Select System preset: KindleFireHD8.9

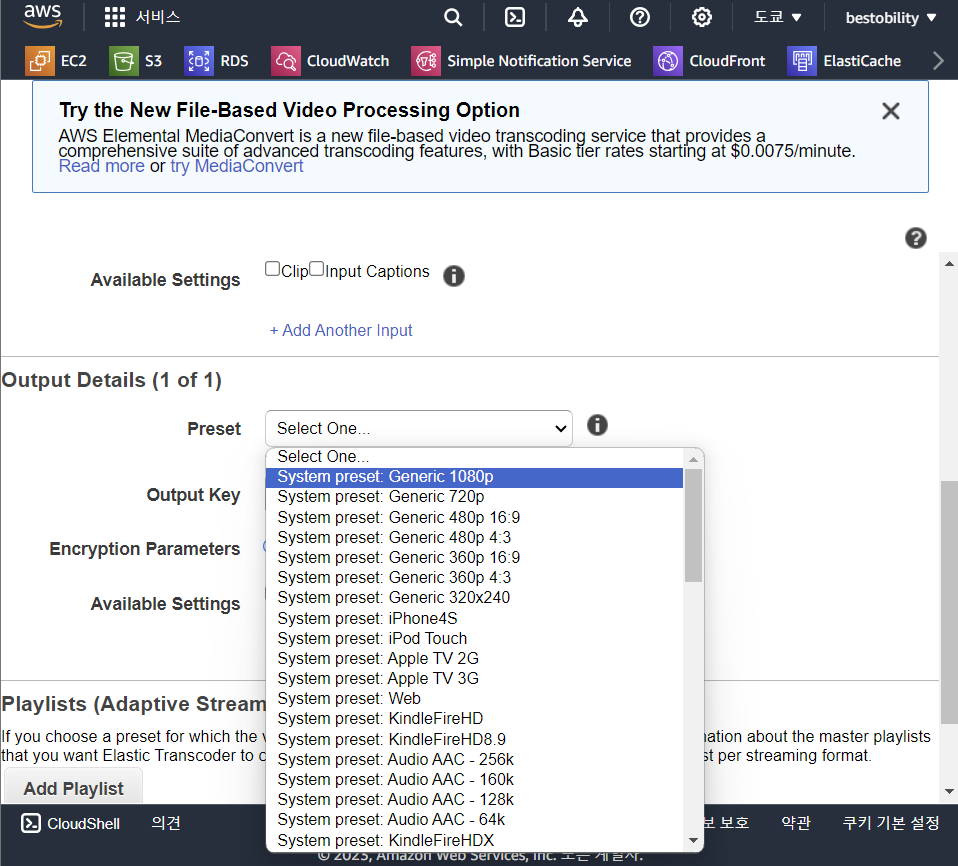tap(474, 739)
